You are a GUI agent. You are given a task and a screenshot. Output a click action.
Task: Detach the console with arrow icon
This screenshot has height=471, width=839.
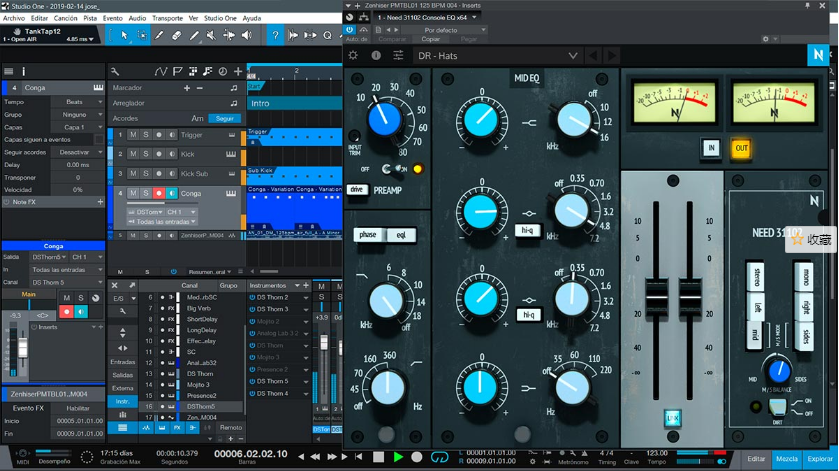point(132,285)
